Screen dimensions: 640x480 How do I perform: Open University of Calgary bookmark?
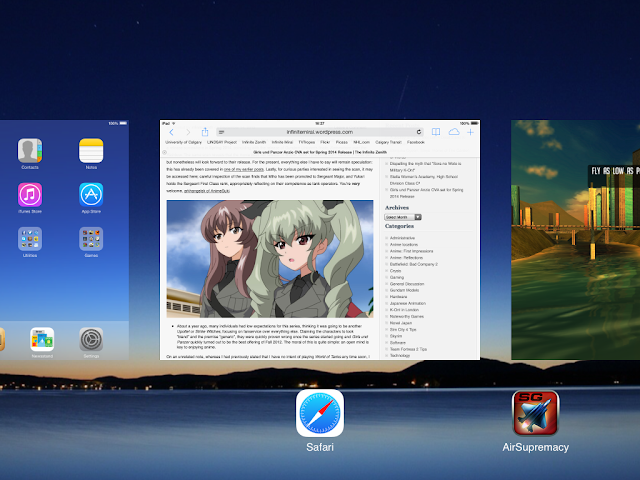[183, 142]
